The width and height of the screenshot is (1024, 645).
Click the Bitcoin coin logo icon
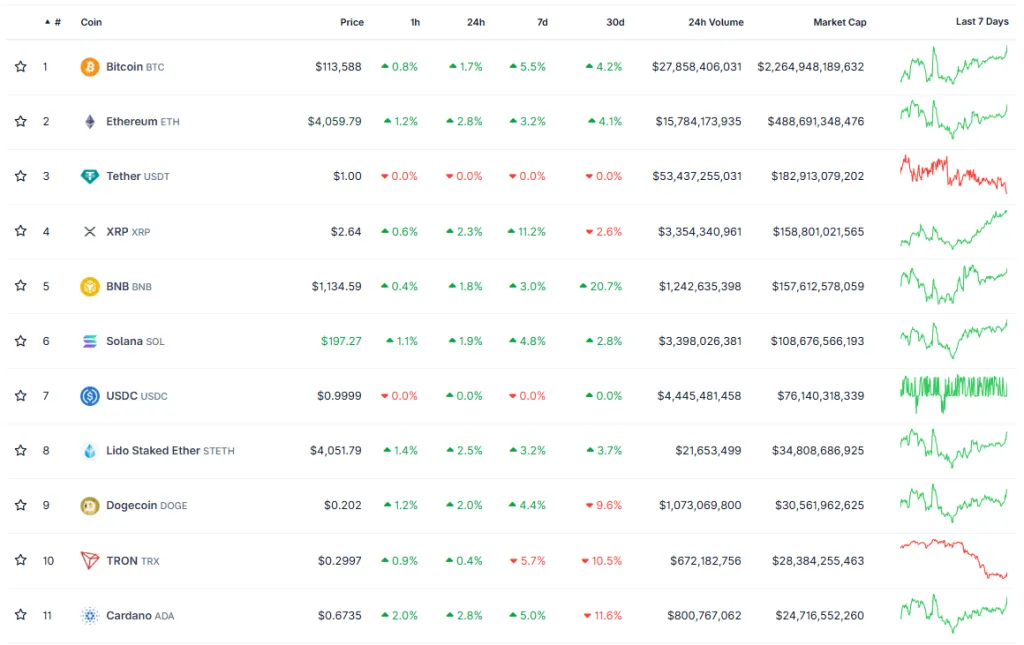pos(90,67)
